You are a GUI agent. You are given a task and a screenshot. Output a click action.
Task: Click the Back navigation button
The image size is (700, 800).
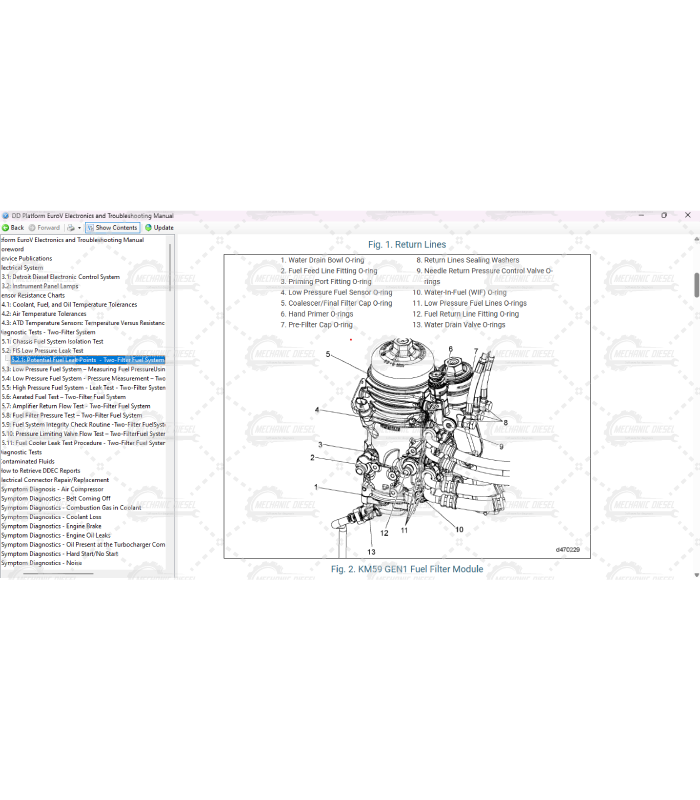point(13,227)
